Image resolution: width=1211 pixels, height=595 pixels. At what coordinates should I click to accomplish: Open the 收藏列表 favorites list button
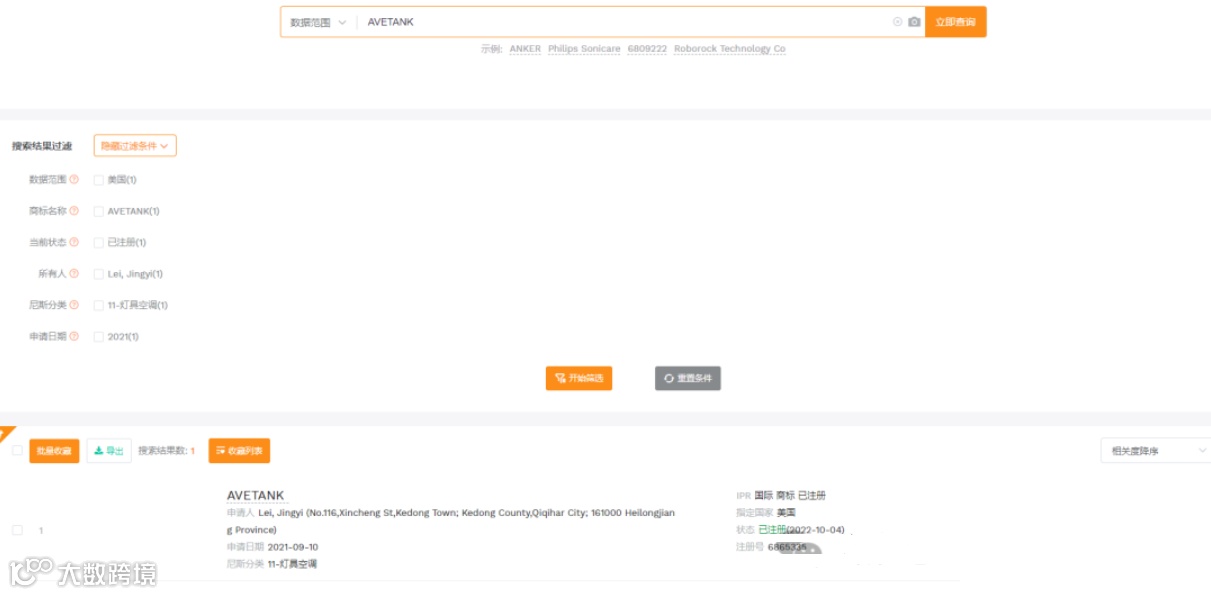[x=239, y=451]
